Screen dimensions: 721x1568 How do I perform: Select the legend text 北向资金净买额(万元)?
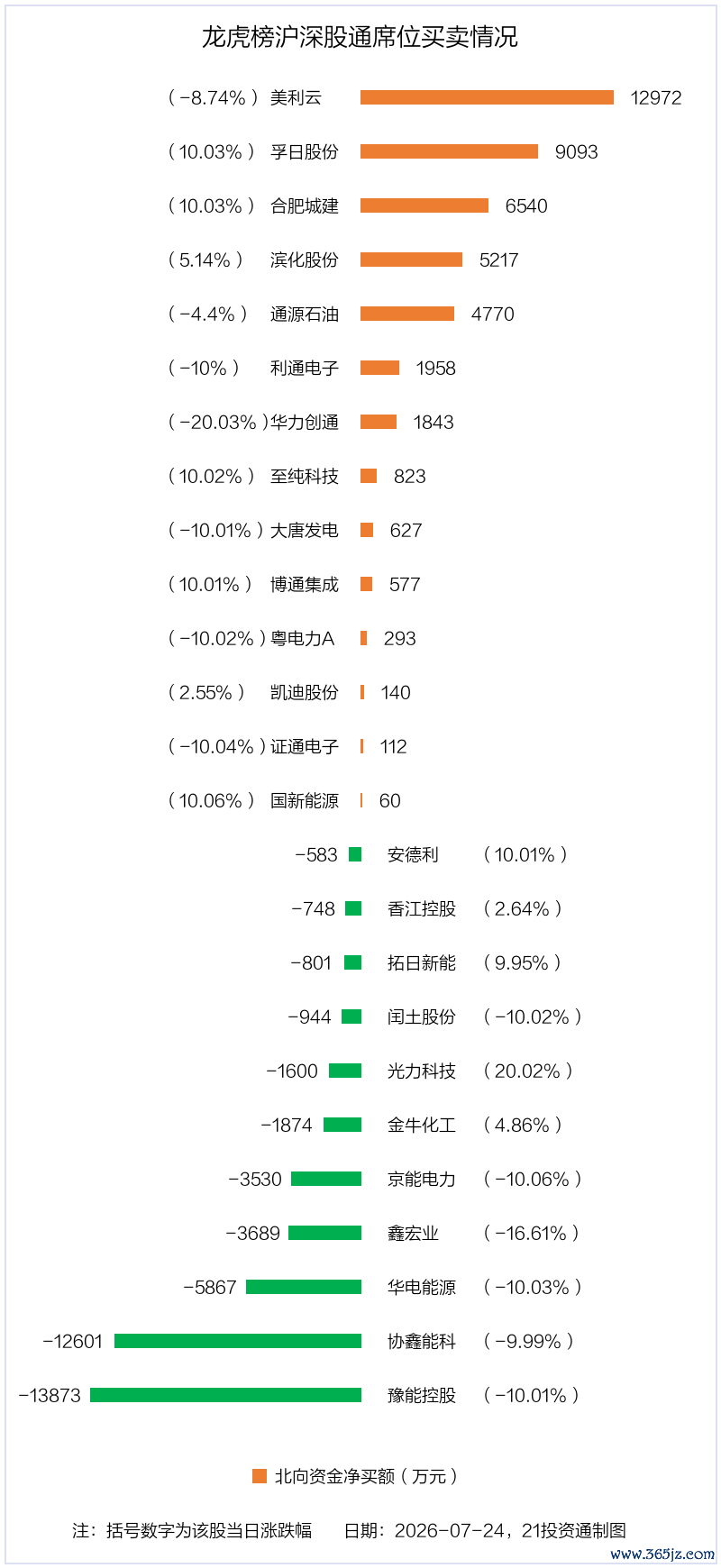[x=366, y=1476]
